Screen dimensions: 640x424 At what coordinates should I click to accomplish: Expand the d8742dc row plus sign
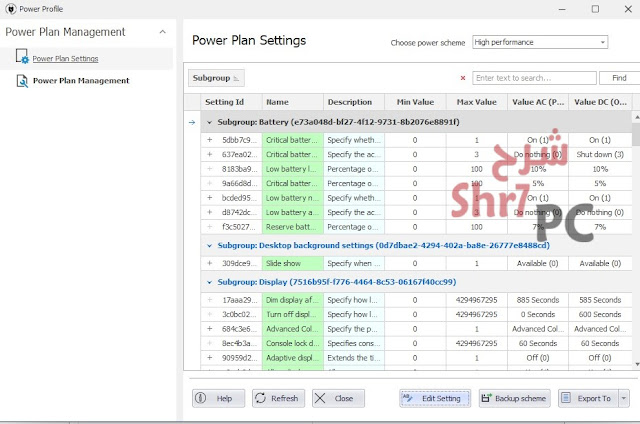(x=209, y=212)
